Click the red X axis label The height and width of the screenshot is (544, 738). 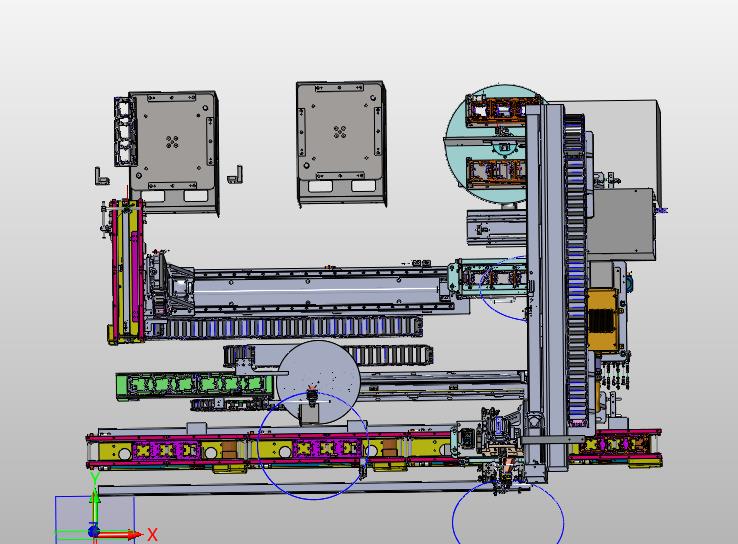[x=152, y=534]
